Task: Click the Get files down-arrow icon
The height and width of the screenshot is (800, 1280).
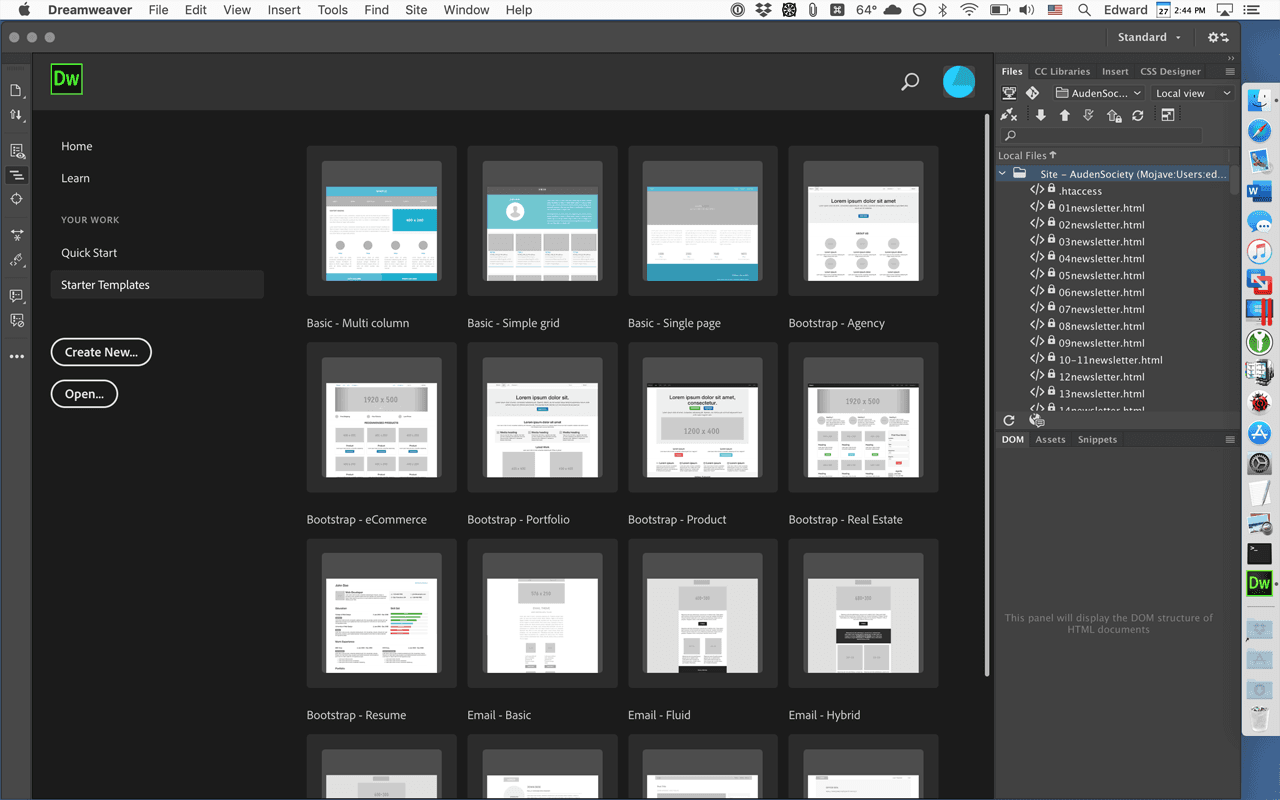Action: coord(1041,115)
